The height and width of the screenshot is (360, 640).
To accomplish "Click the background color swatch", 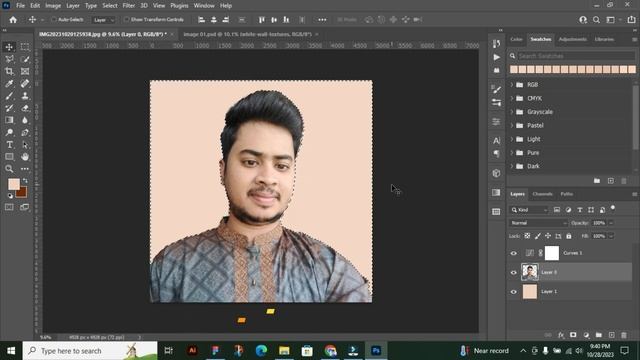I will [x=22, y=193].
